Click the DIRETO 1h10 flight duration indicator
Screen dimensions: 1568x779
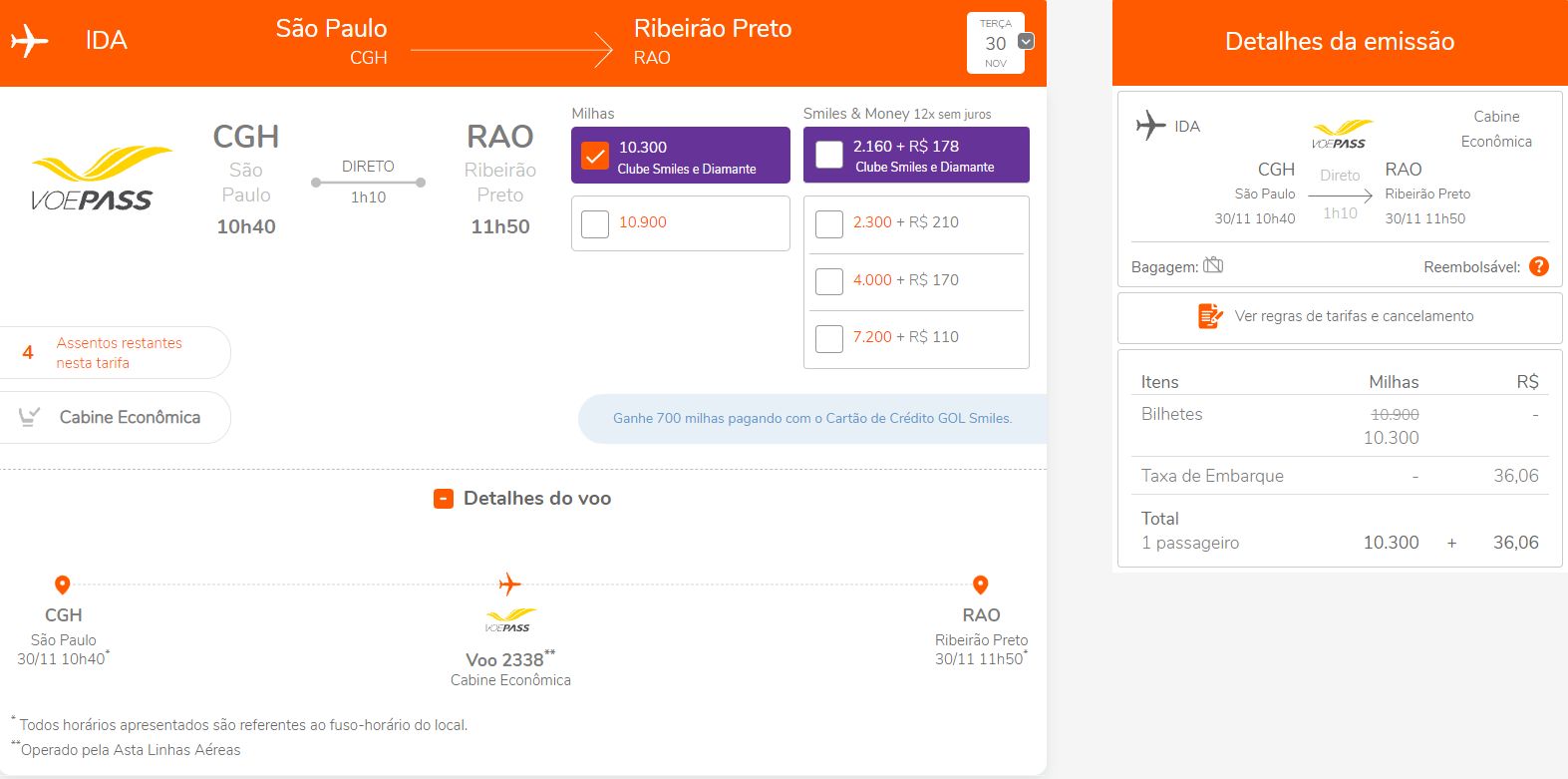[368, 182]
